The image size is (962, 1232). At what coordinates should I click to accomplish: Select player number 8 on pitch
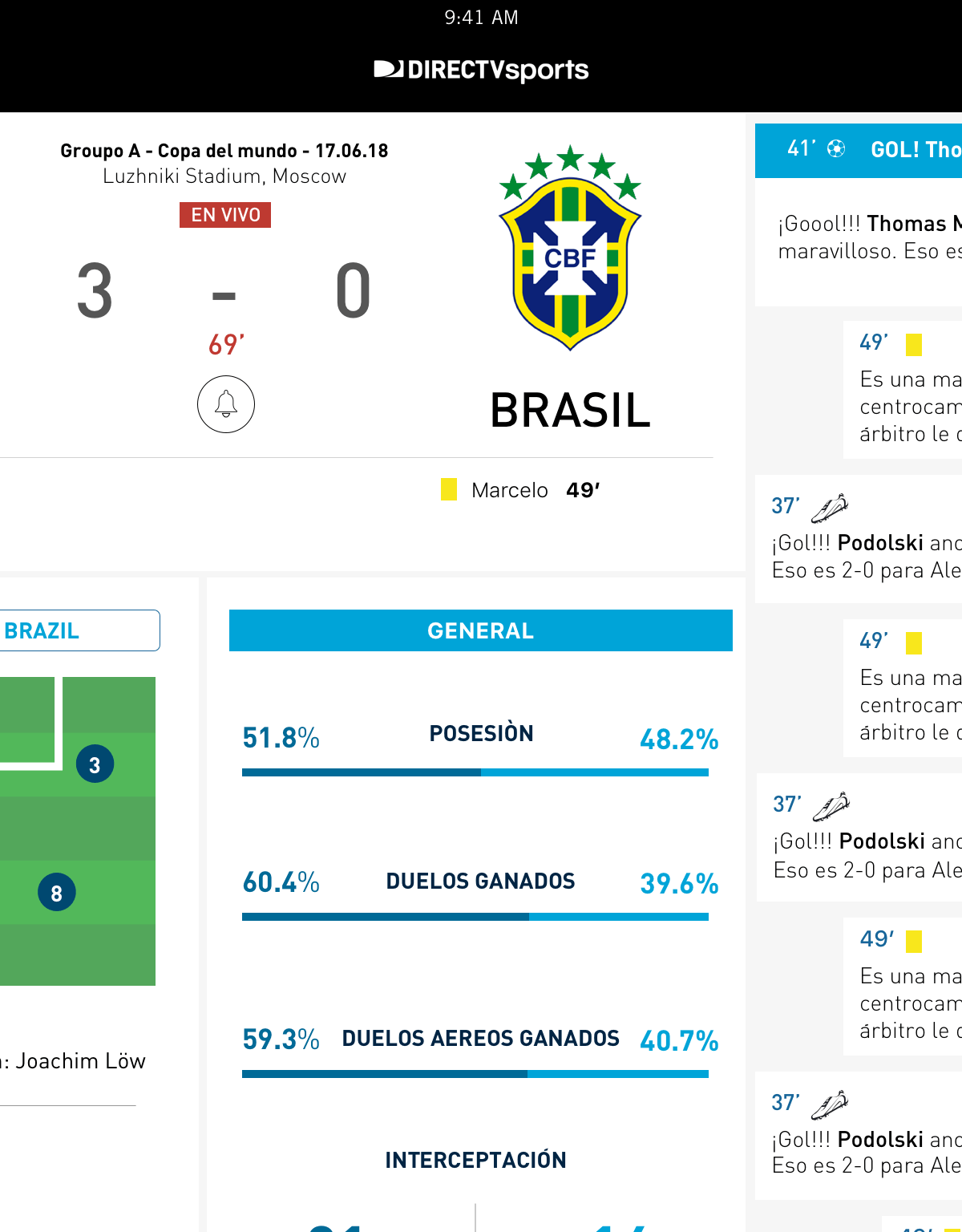(x=57, y=893)
